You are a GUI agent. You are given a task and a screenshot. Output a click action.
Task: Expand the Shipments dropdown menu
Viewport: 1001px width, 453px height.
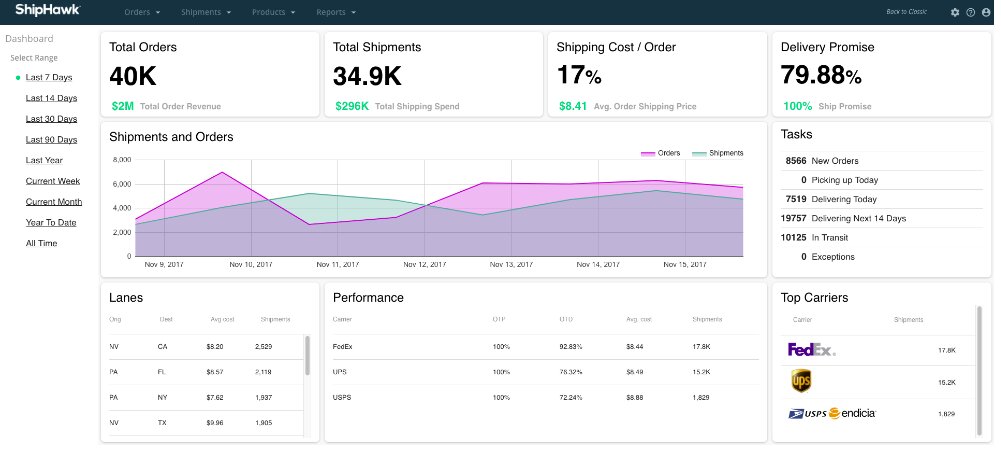[206, 12]
